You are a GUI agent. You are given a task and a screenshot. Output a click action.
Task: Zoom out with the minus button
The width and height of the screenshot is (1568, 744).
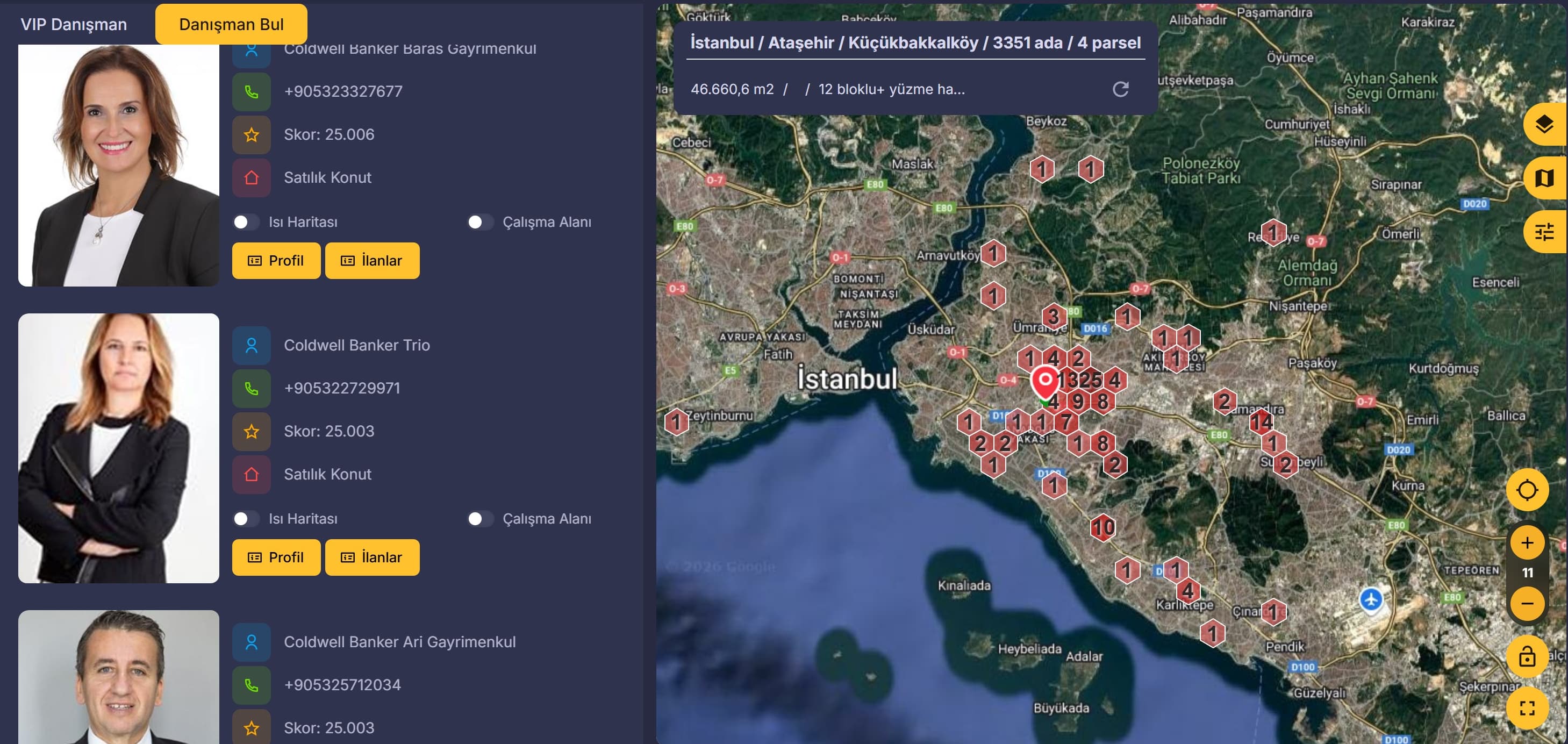(1527, 603)
